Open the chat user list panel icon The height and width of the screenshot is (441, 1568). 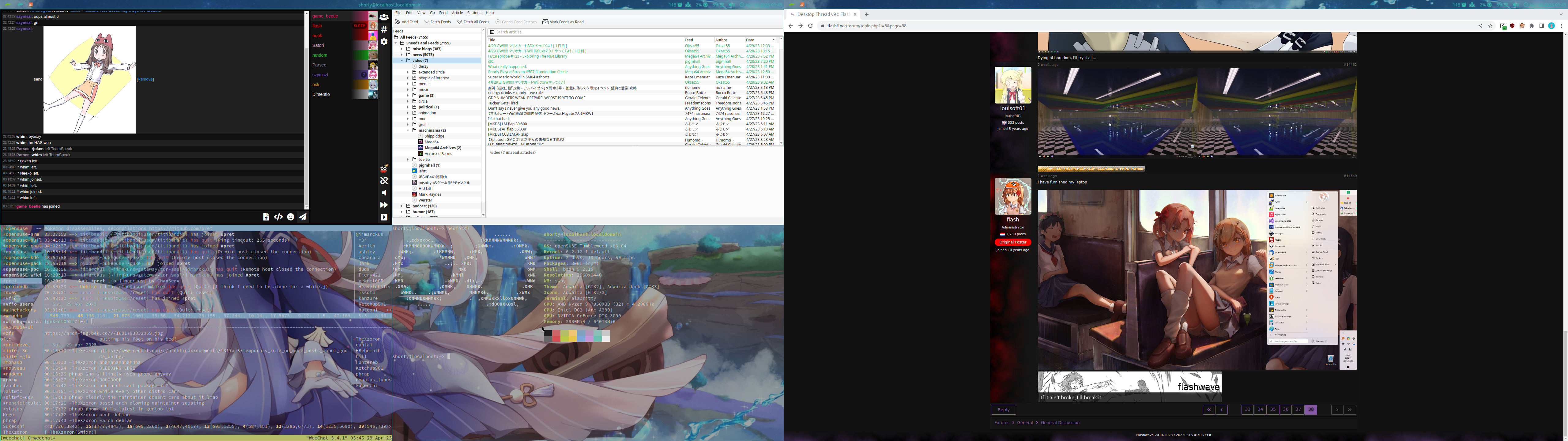pyautogui.click(x=384, y=17)
